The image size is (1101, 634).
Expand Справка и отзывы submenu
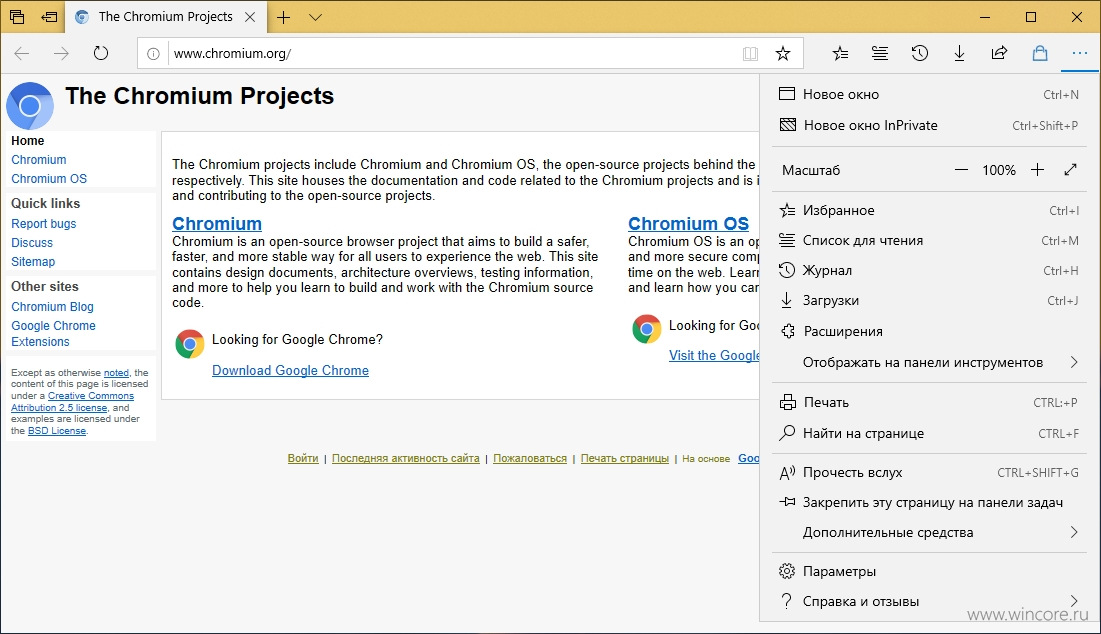929,602
